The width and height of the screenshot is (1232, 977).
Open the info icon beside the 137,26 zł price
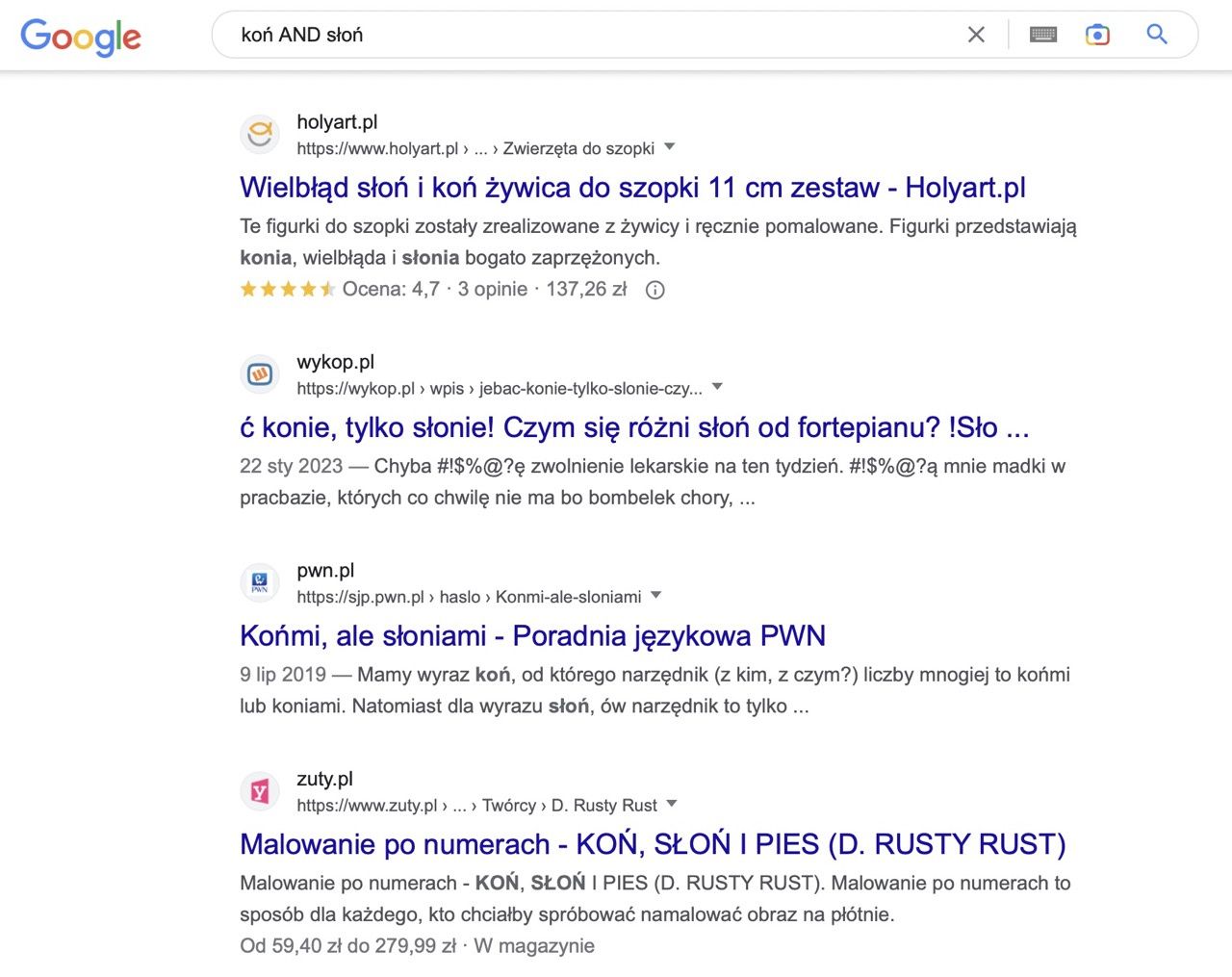click(x=654, y=290)
